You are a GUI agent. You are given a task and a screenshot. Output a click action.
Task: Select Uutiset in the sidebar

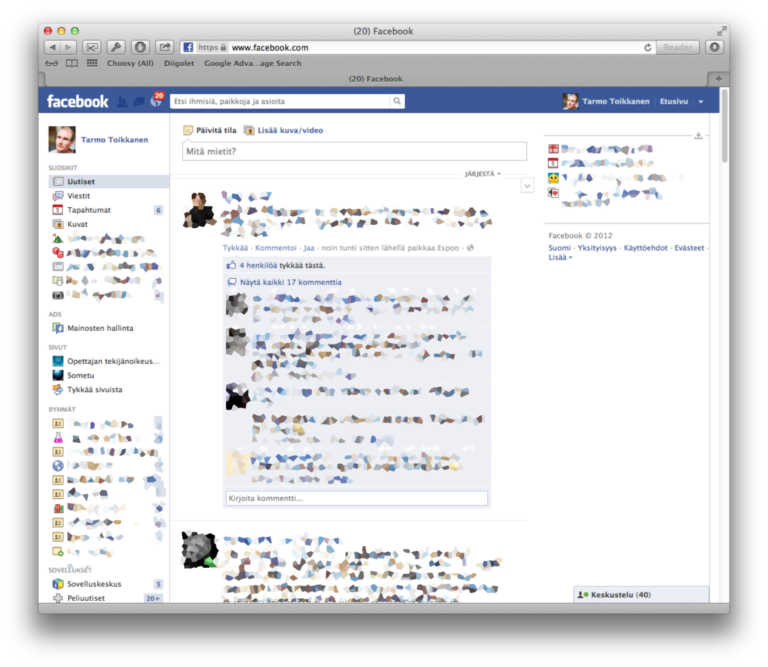[x=109, y=182]
